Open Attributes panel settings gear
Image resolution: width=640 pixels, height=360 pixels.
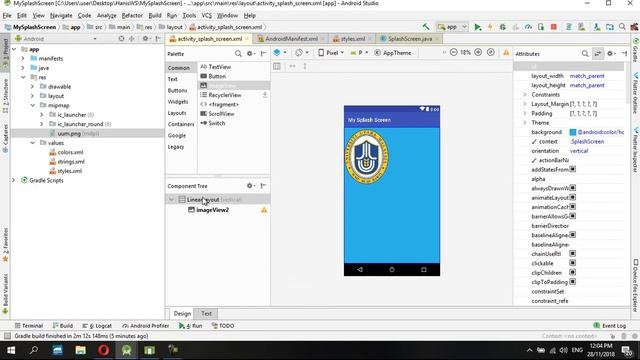(611, 53)
